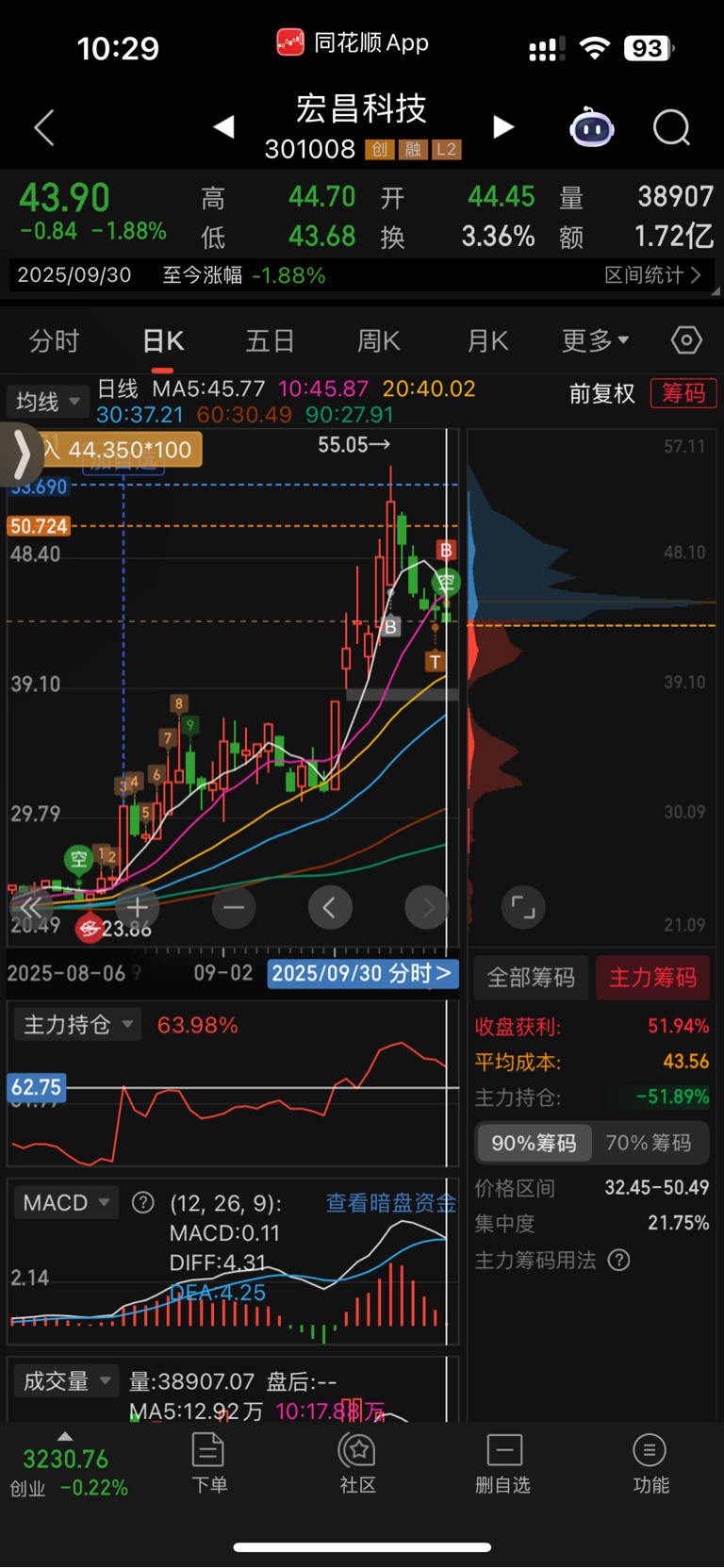Tap the red B signal marker on chart

pyautogui.click(x=446, y=550)
